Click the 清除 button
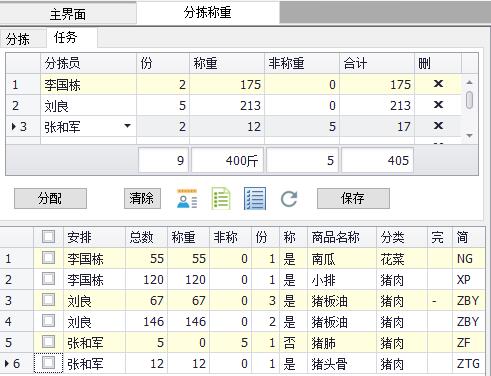Viewport: 491px width, 376px height. pos(142,198)
